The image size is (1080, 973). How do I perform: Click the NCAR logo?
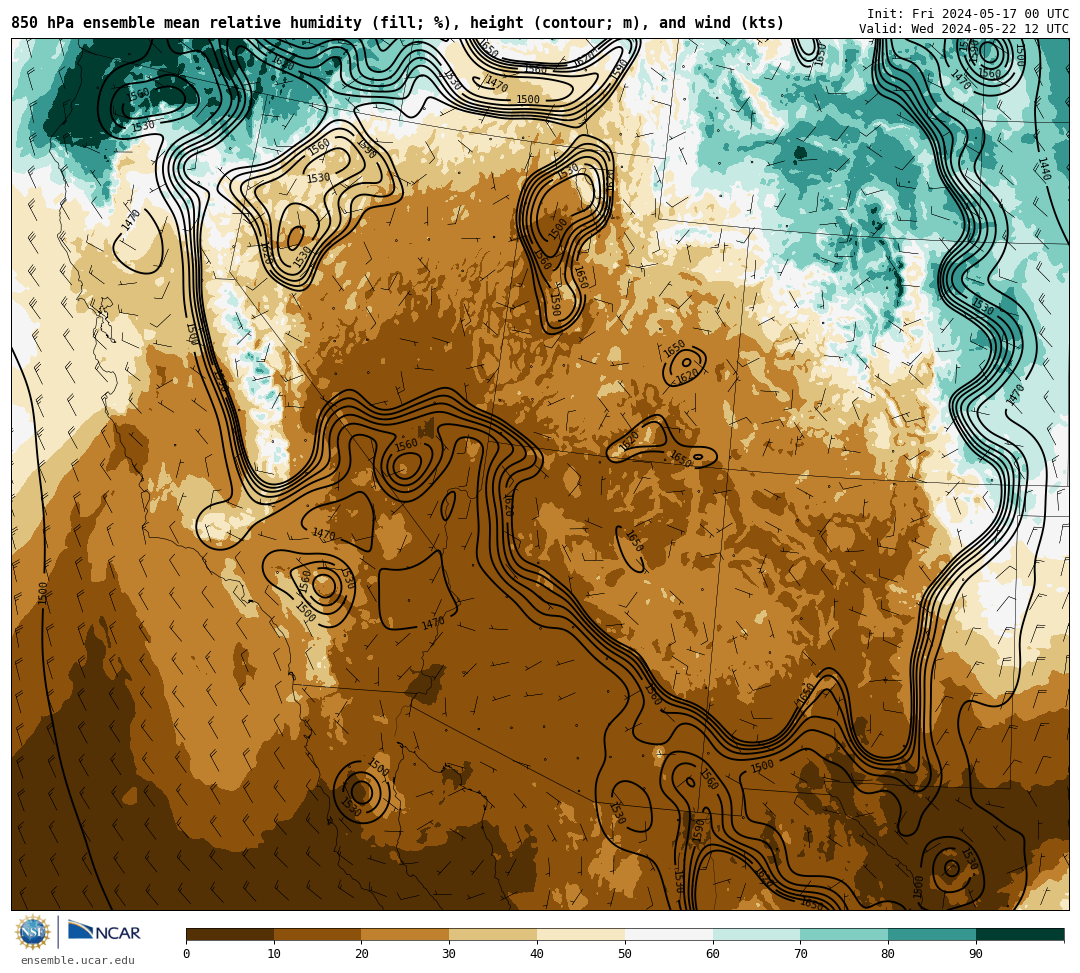(x=104, y=932)
